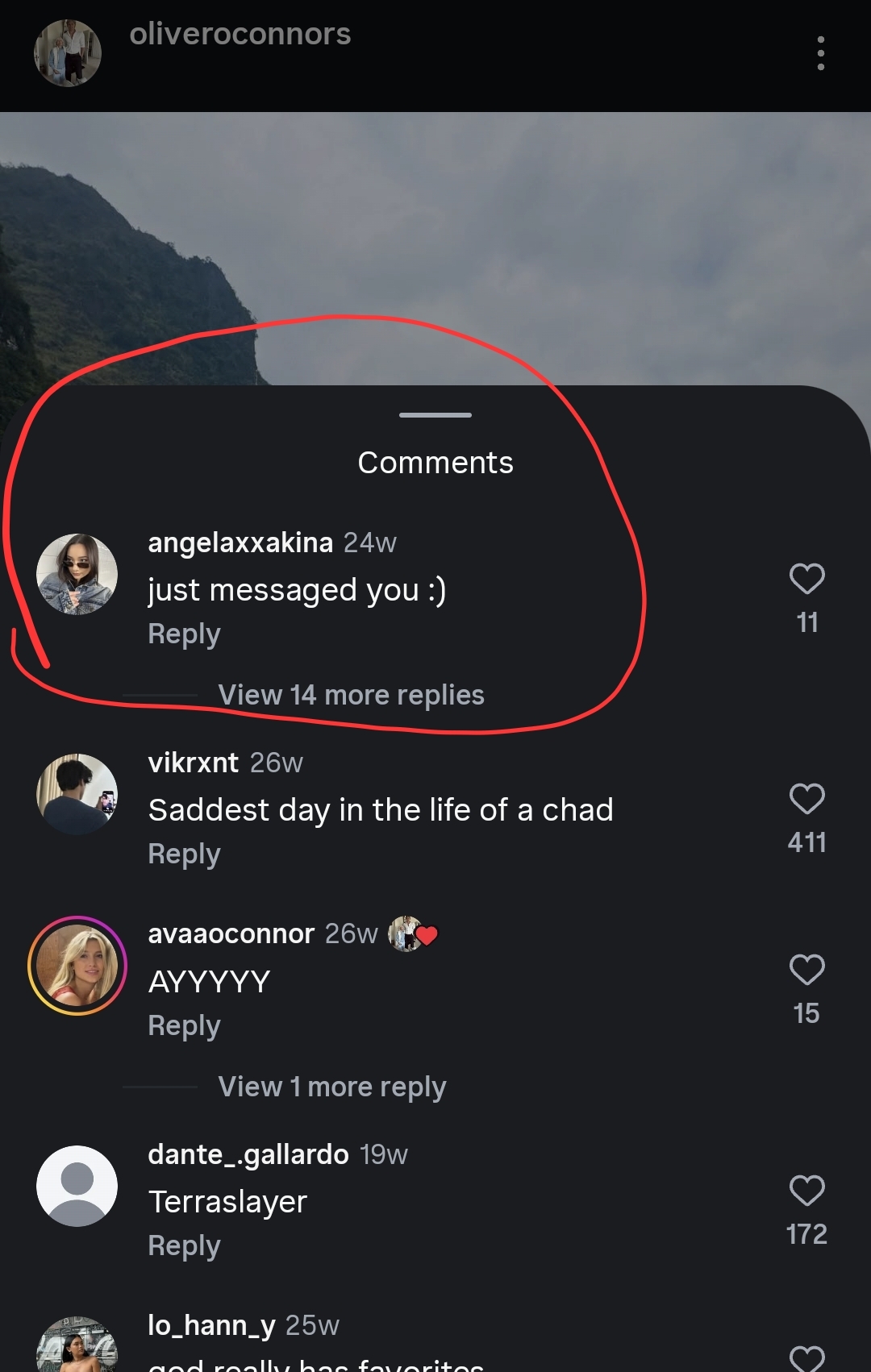Reply to angelaxxakina's comment
This screenshot has height=1372, width=871.
click(184, 634)
